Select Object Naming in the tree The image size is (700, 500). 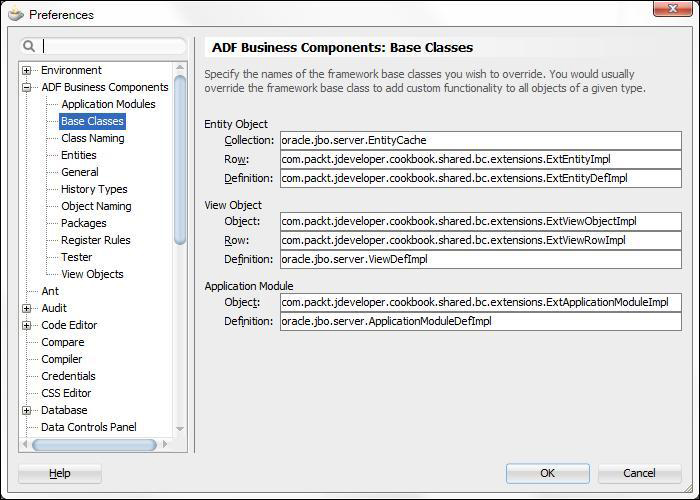[x=96, y=206]
